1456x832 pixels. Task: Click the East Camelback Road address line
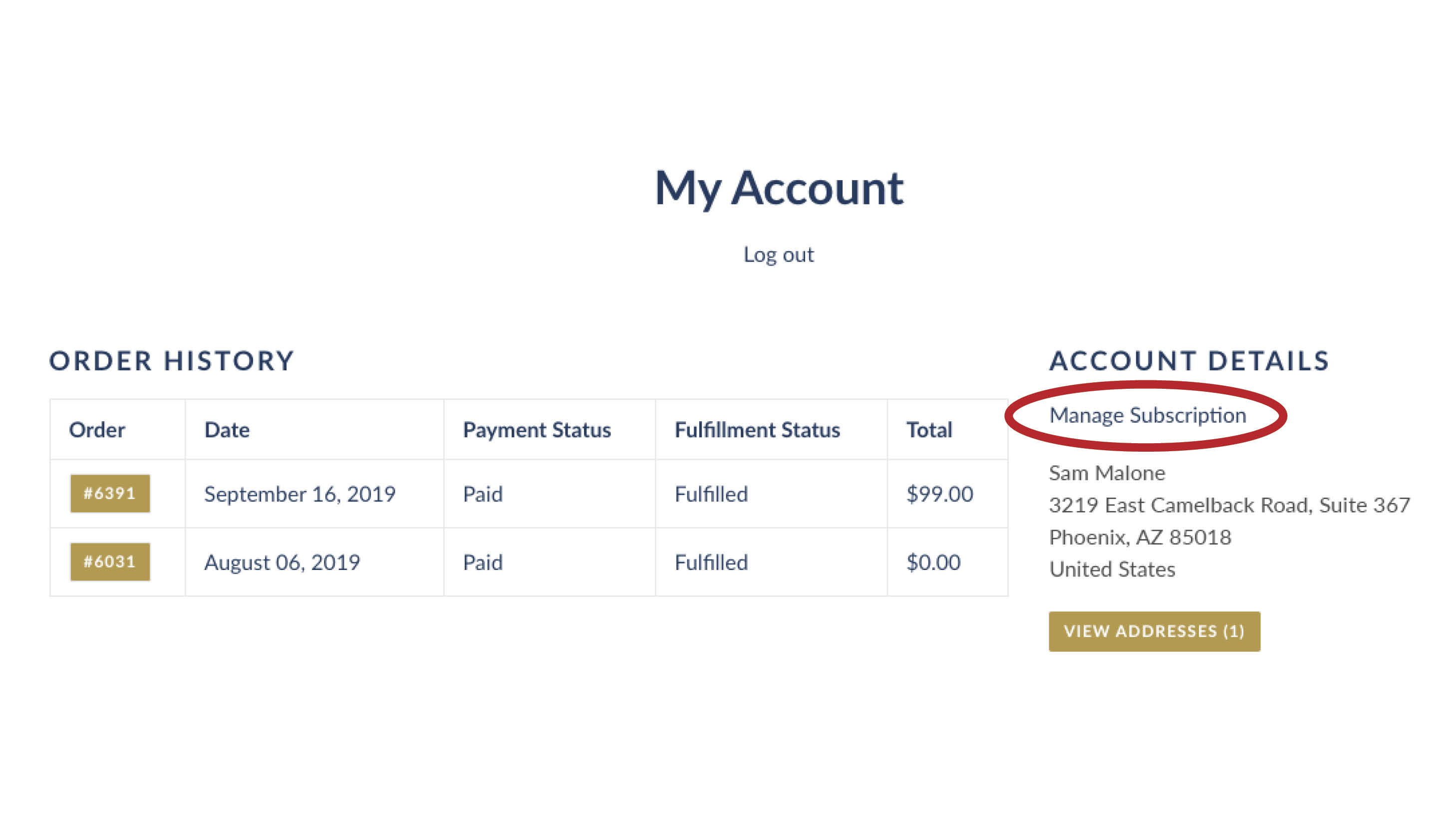(x=1229, y=505)
